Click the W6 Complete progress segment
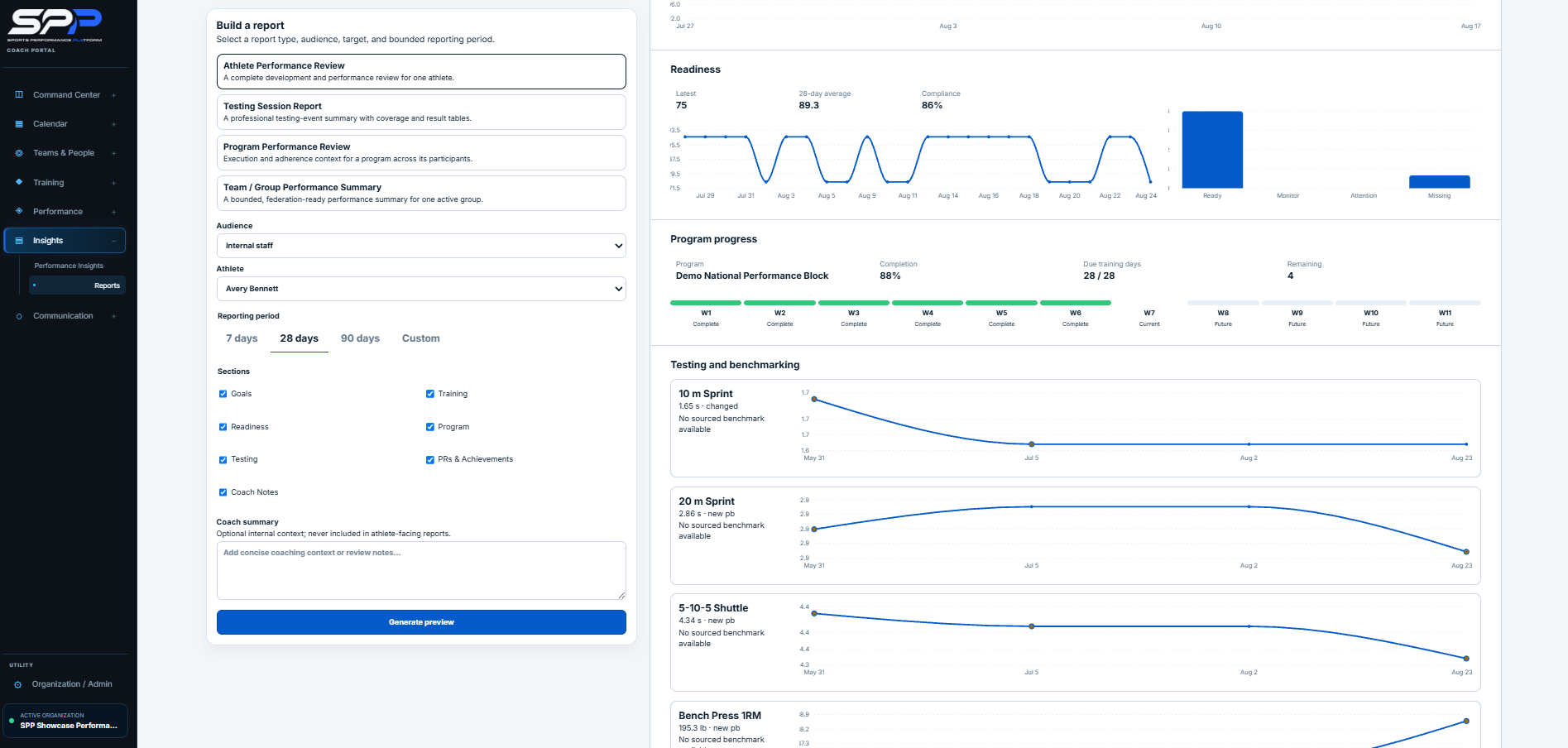 click(x=1075, y=304)
